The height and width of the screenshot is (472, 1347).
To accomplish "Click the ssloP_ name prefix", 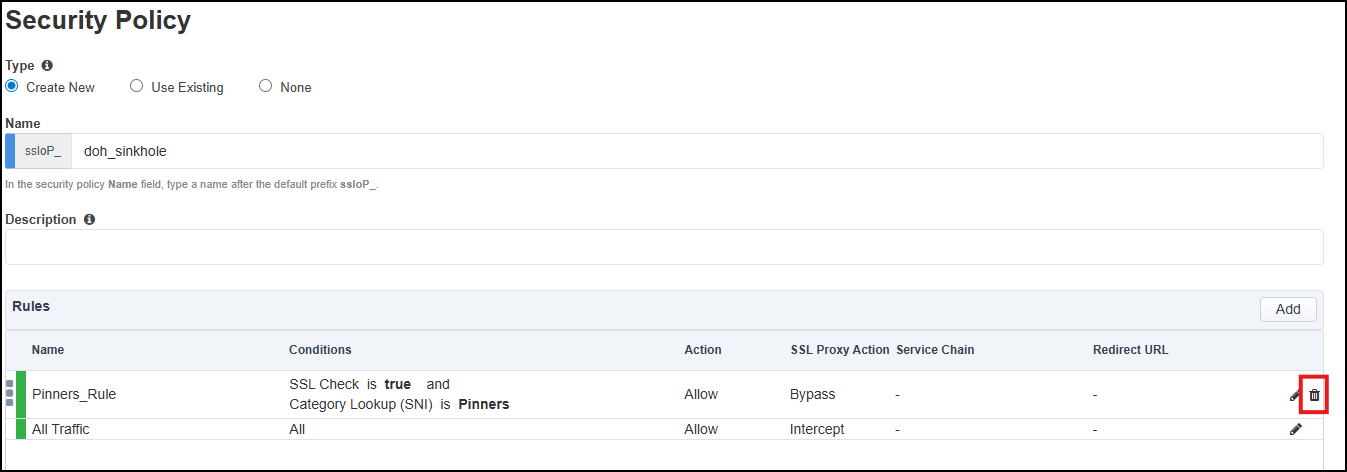I will (43, 151).
